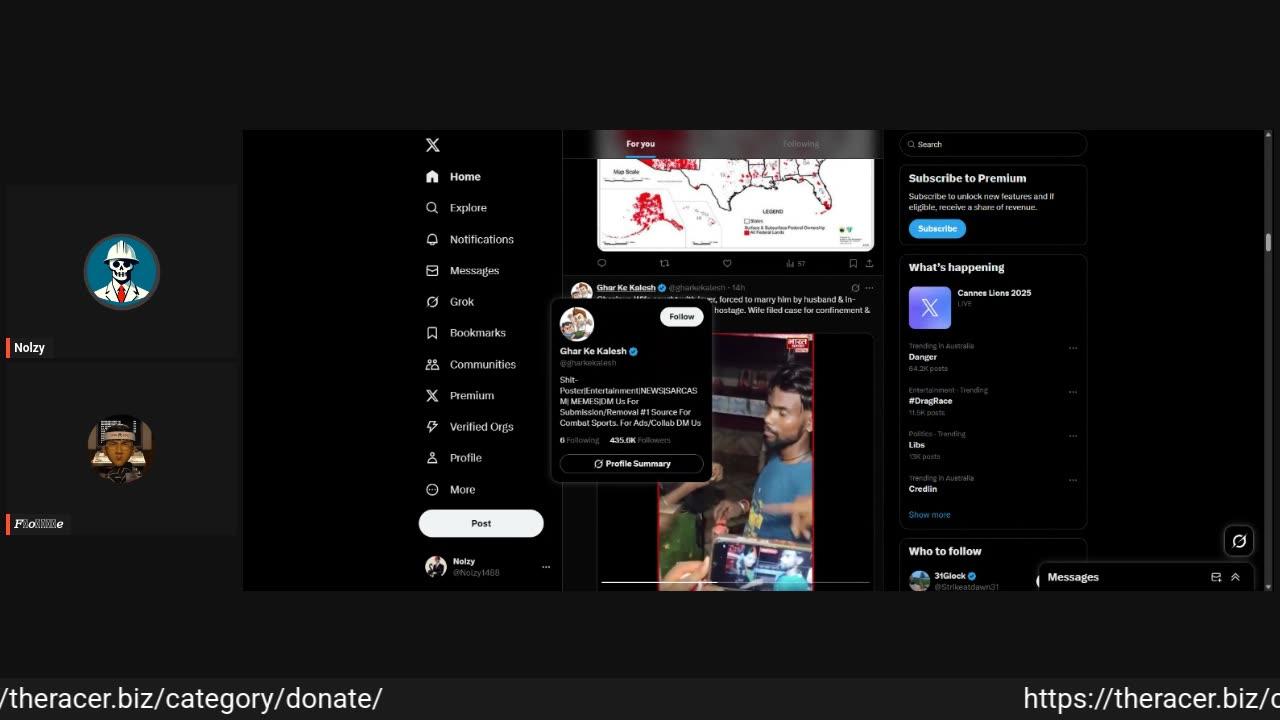The width and height of the screenshot is (1280, 720).
Task: Click the More circle icon
Action: click(x=432, y=489)
